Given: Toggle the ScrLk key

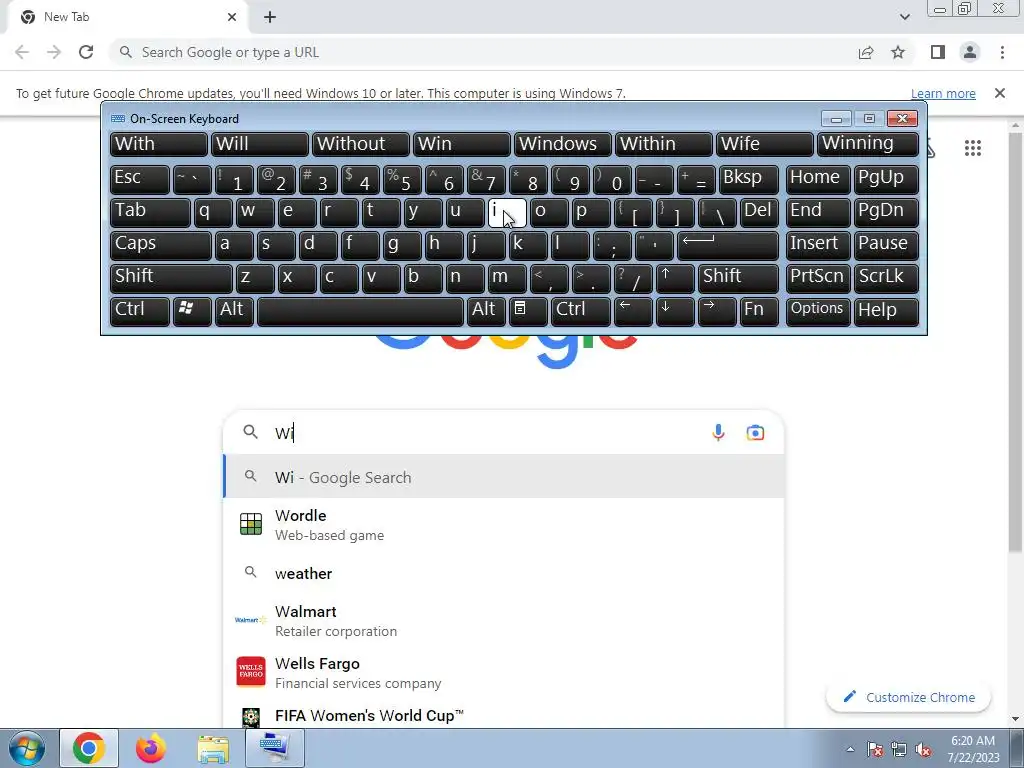Looking at the screenshot, I should click(886, 278).
